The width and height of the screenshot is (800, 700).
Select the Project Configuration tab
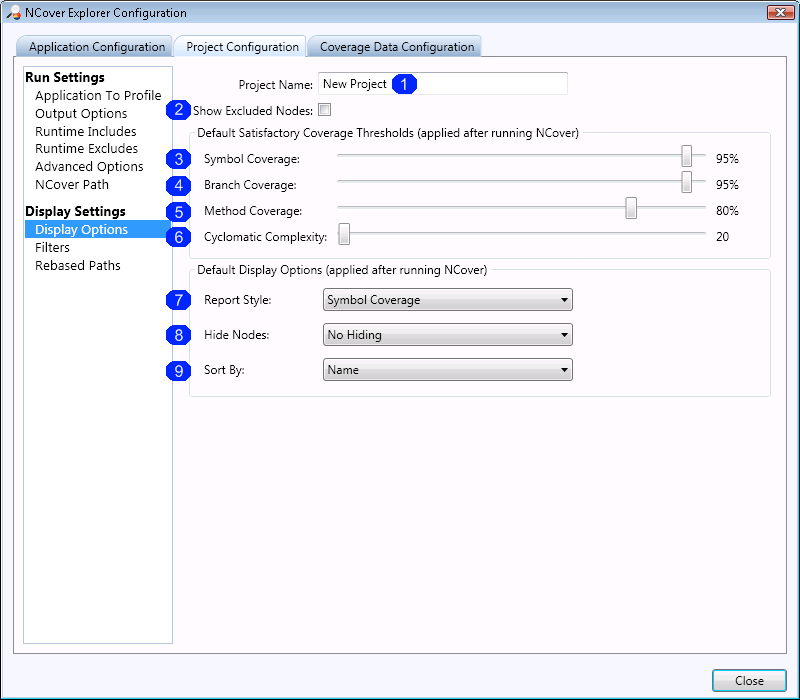click(x=240, y=46)
